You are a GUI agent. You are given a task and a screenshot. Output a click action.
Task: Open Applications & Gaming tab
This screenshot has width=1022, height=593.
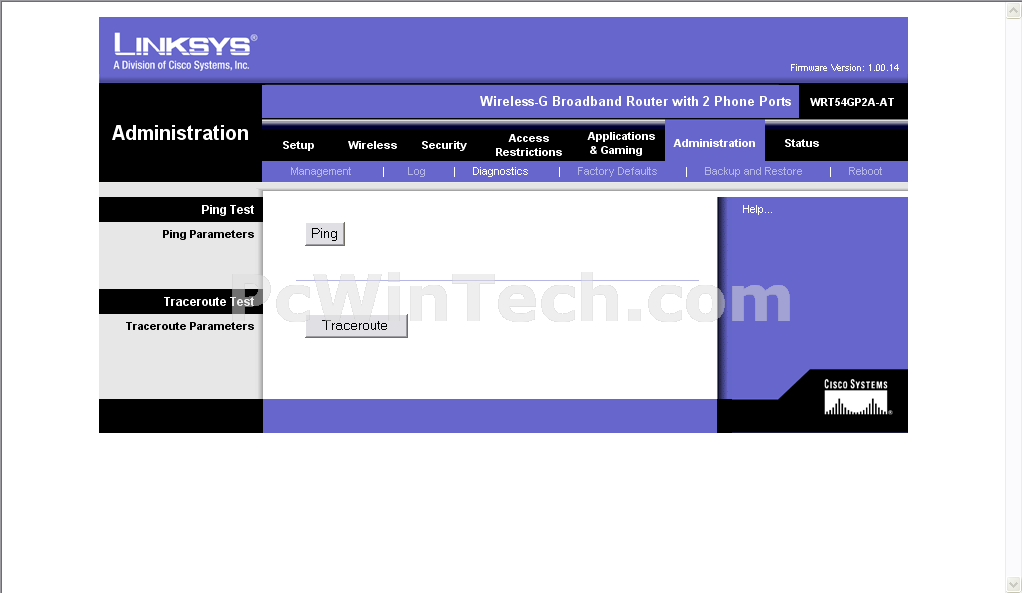point(620,143)
